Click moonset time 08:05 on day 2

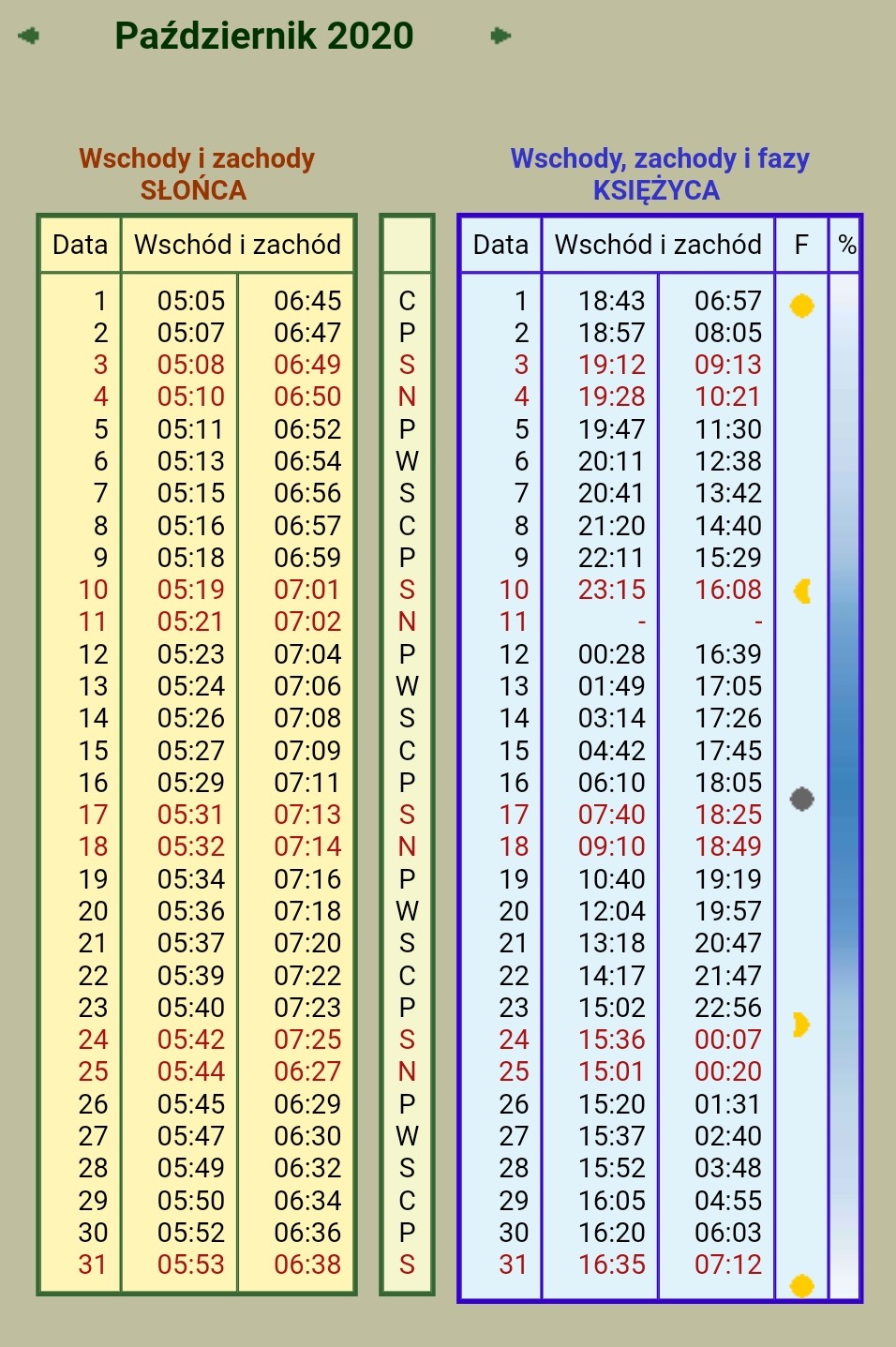click(728, 333)
